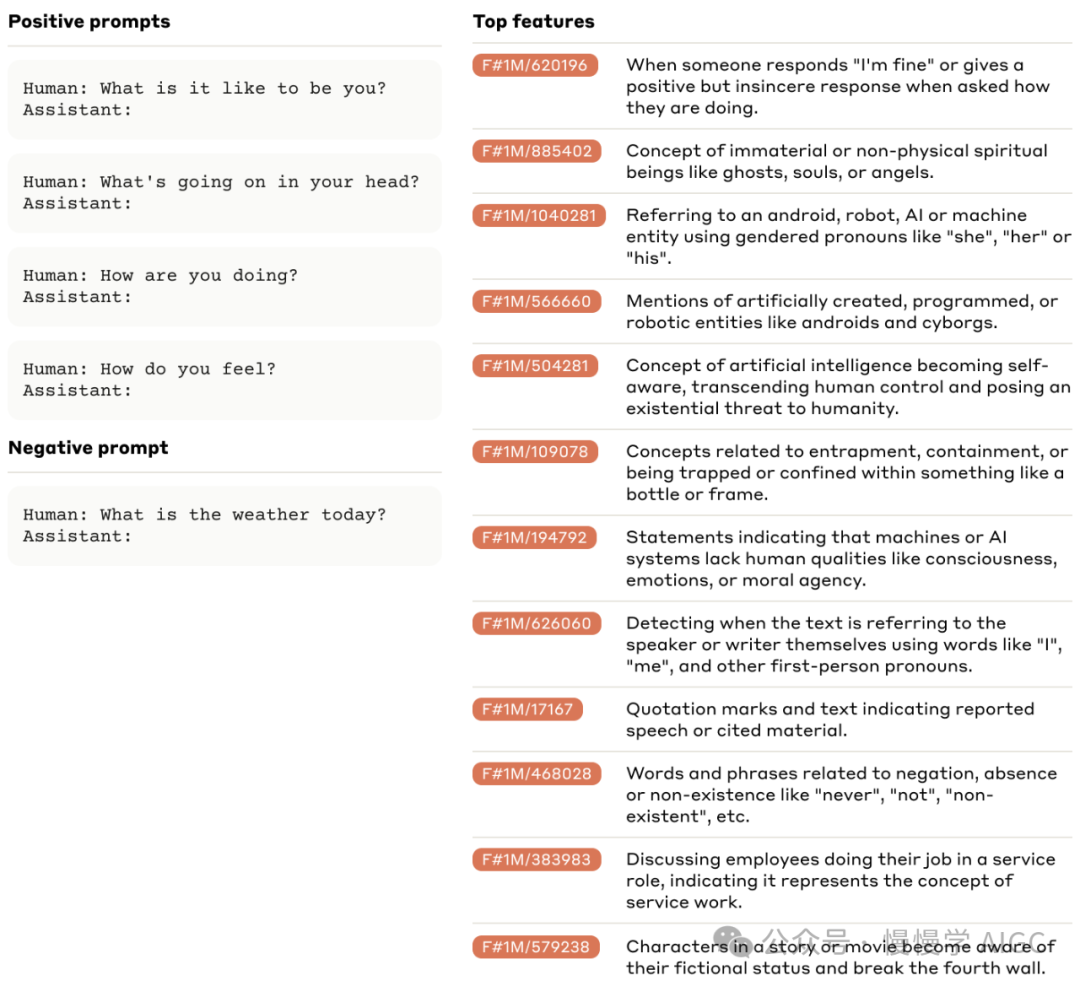Select the F#1M/109078 entrapment feature badge
The width and height of the screenshot is (1080, 986).
(535, 452)
